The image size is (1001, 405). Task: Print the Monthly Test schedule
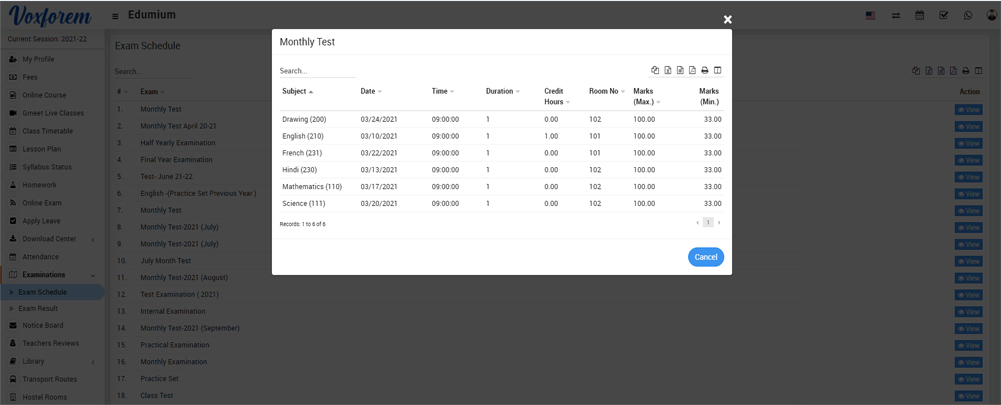click(x=705, y=71)
